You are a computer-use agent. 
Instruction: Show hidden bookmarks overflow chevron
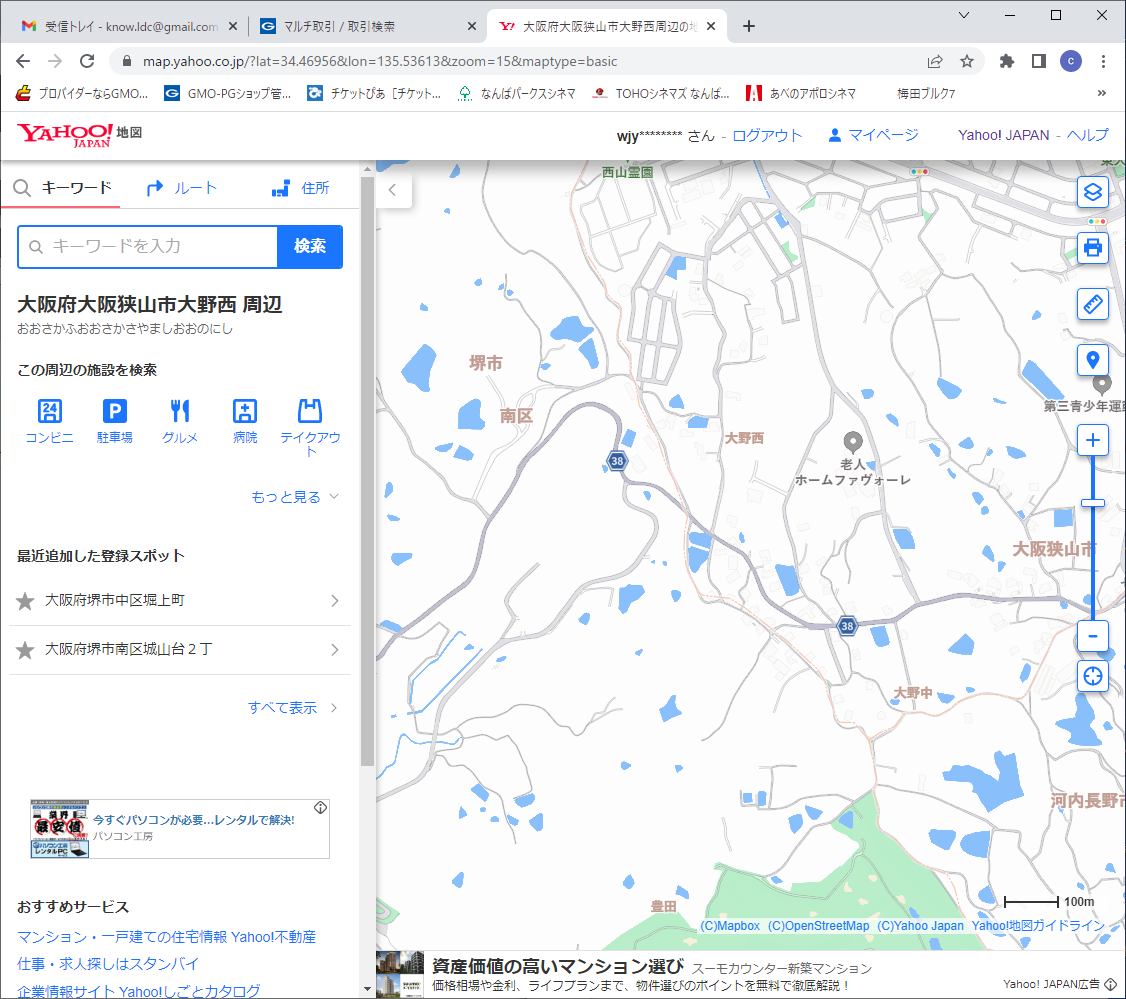click(x=1102, y=94)
